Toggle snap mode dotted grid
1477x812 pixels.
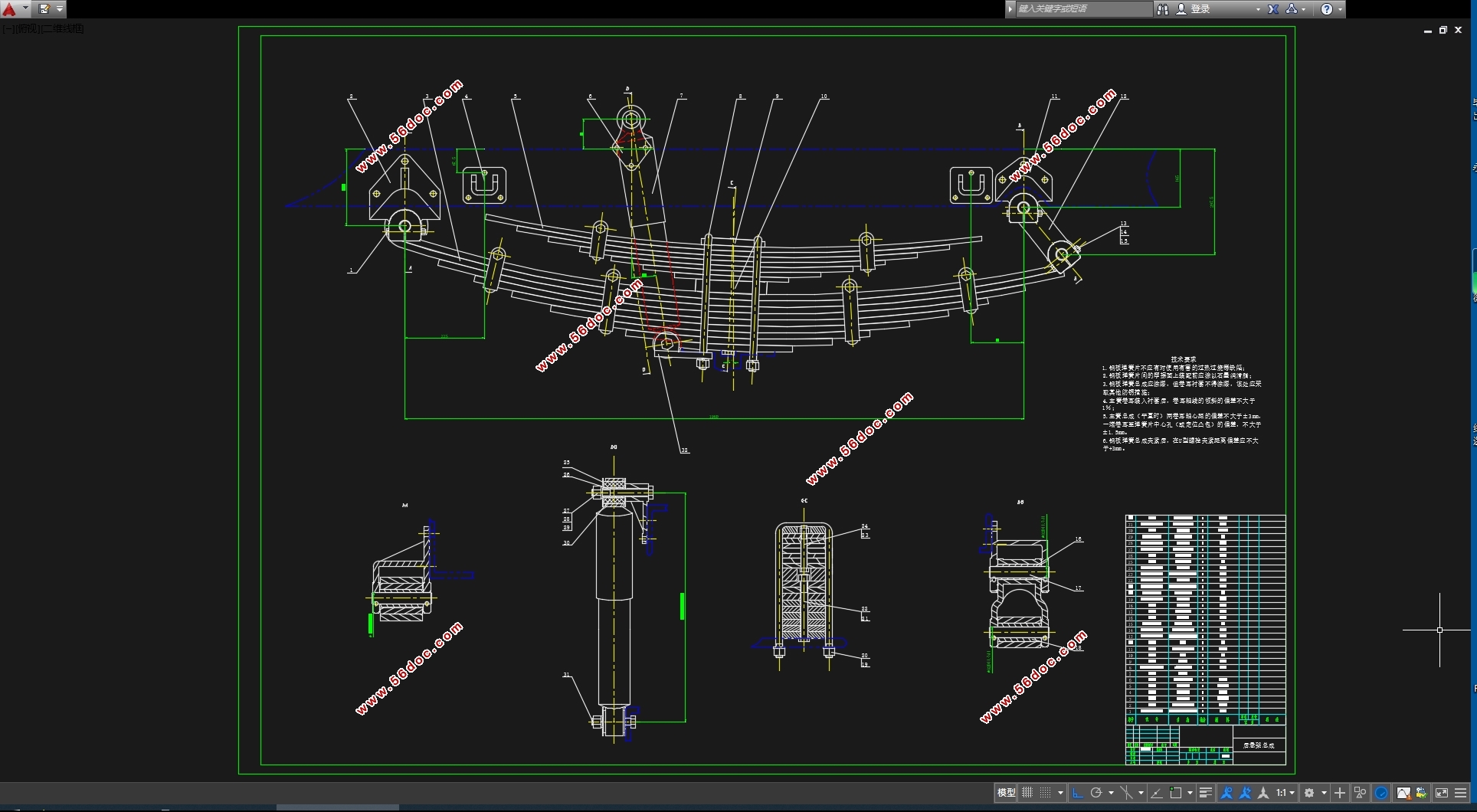1045,793
